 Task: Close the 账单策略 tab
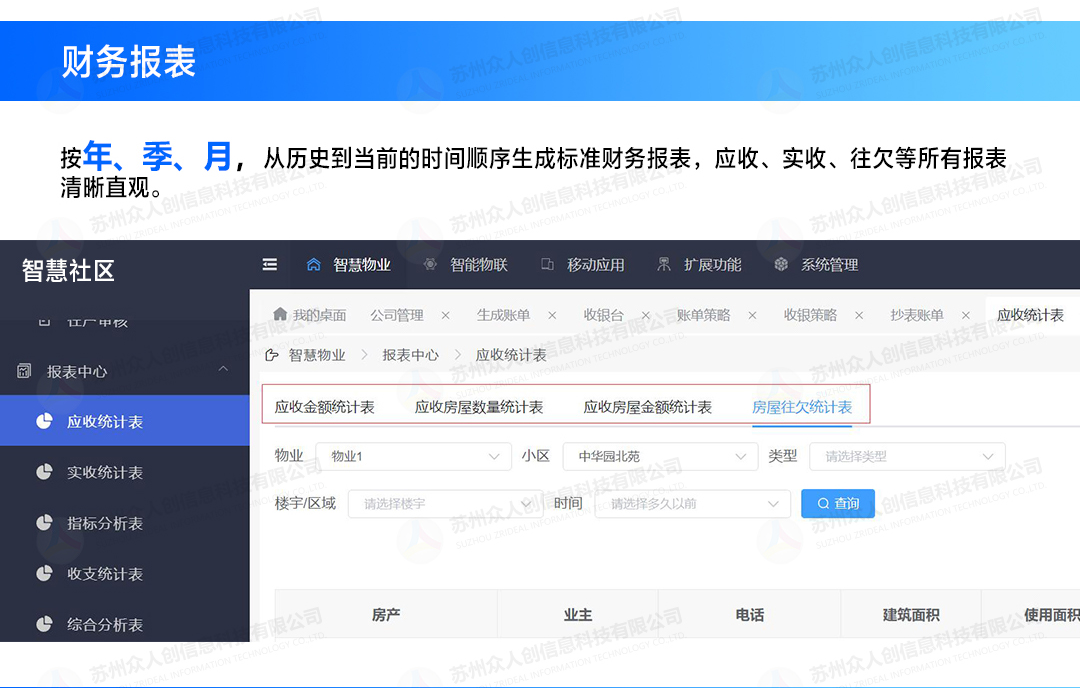(x=752, y=315)
